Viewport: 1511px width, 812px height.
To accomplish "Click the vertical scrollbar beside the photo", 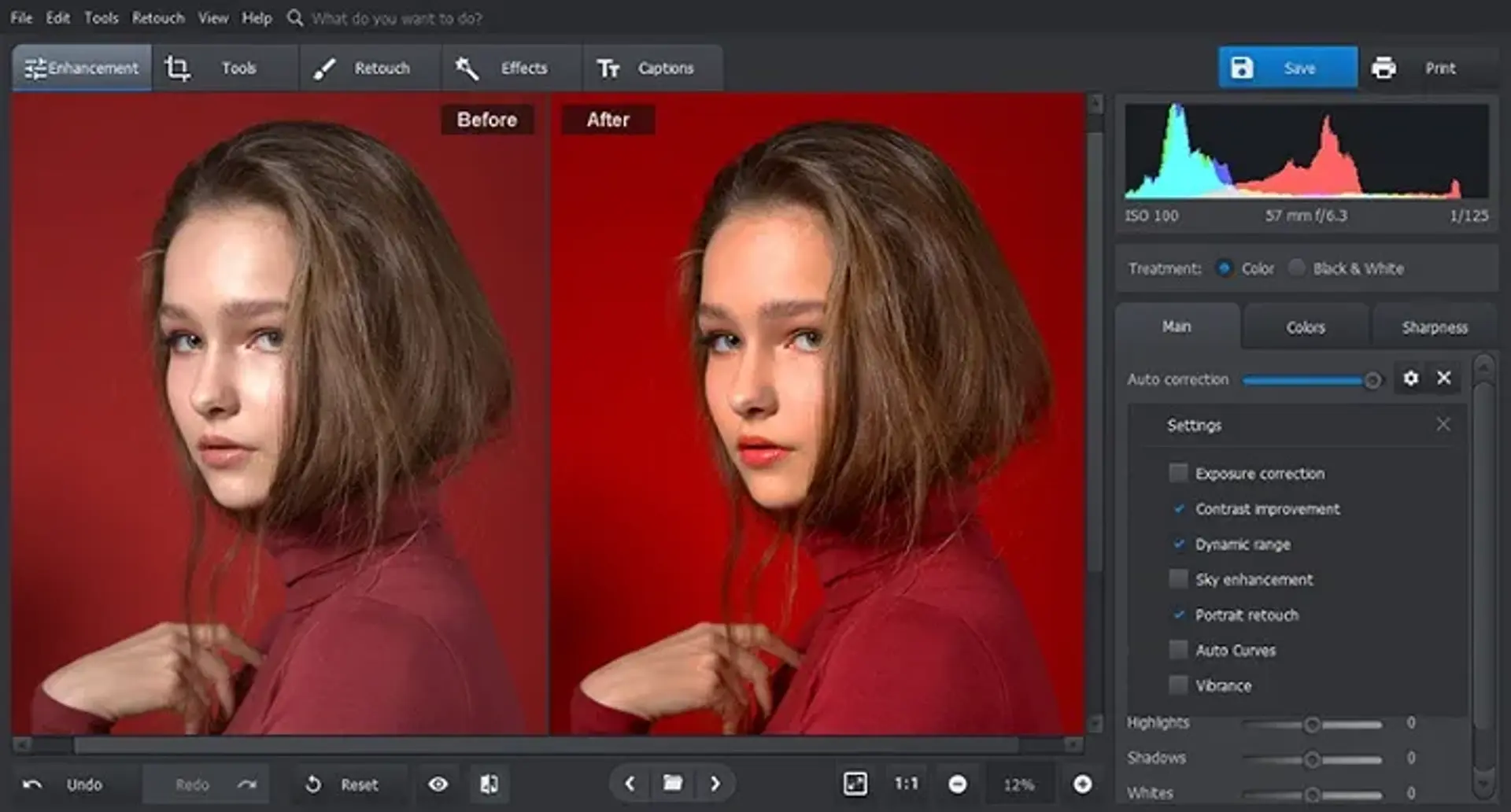I will point(1095,351).
